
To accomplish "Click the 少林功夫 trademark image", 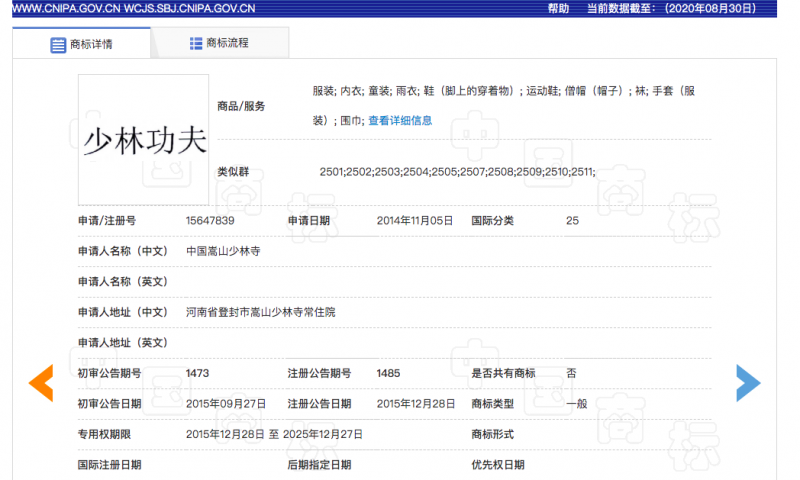I will point(143,140).
